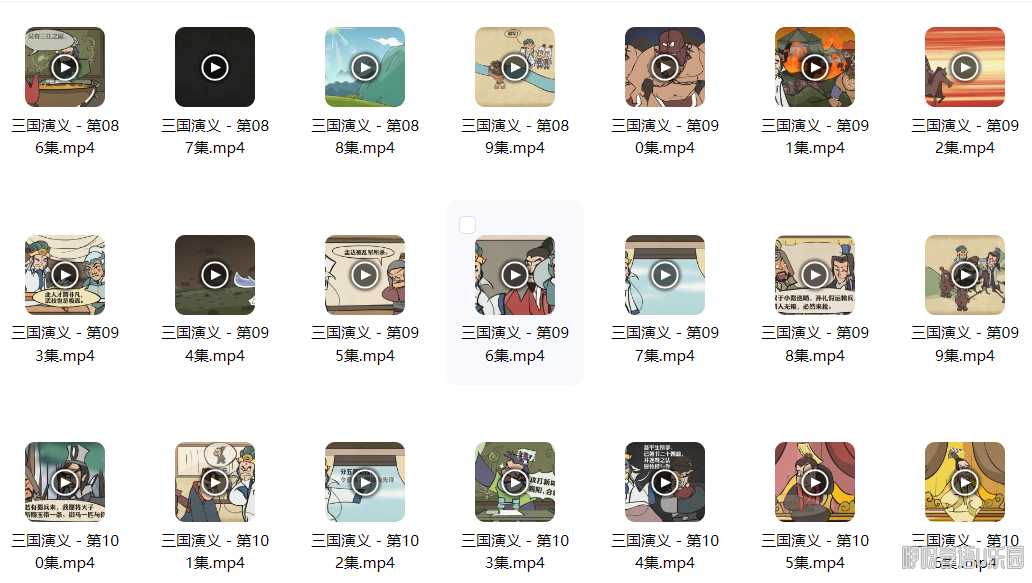Click the play icon on 第090集
The width and height of the screenshot is (1032, 583).
coord(665,67)
